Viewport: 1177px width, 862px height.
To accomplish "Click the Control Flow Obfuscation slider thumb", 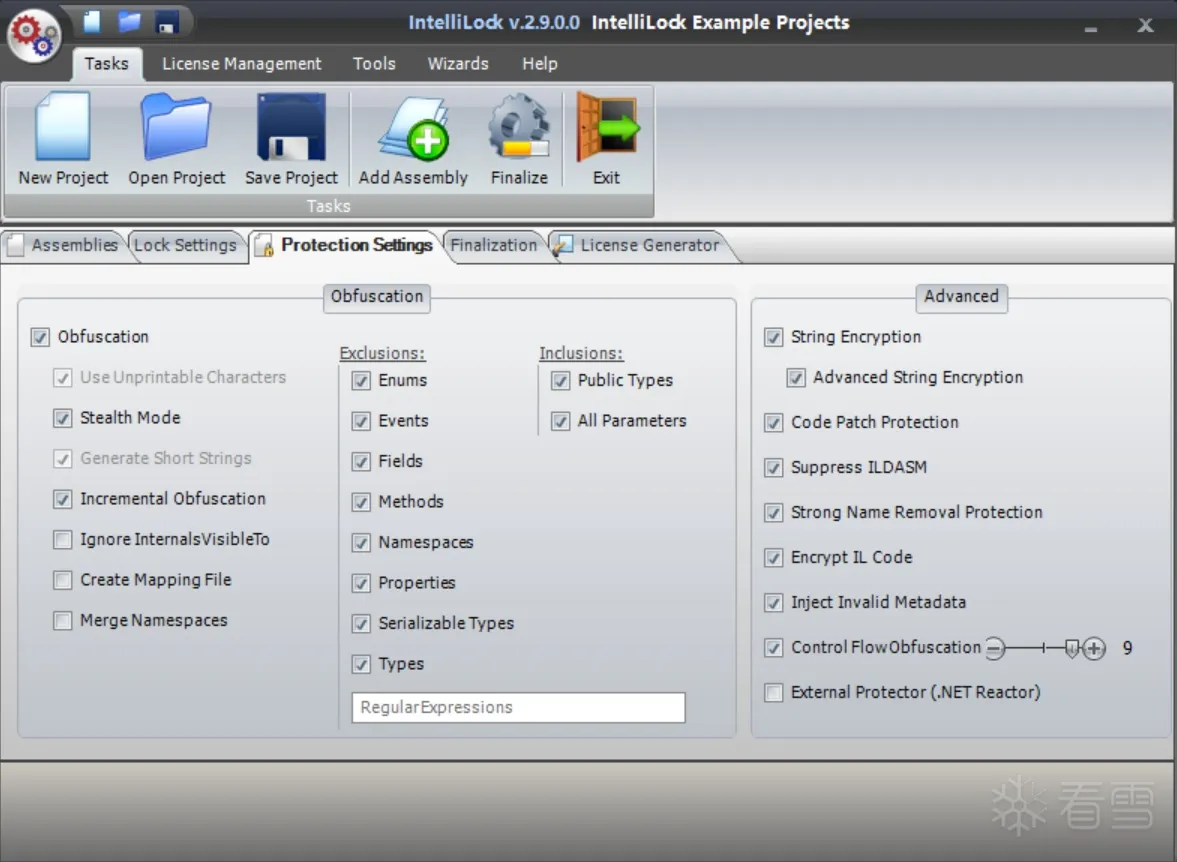I will pyautogui.click(x=1072, y=648).
